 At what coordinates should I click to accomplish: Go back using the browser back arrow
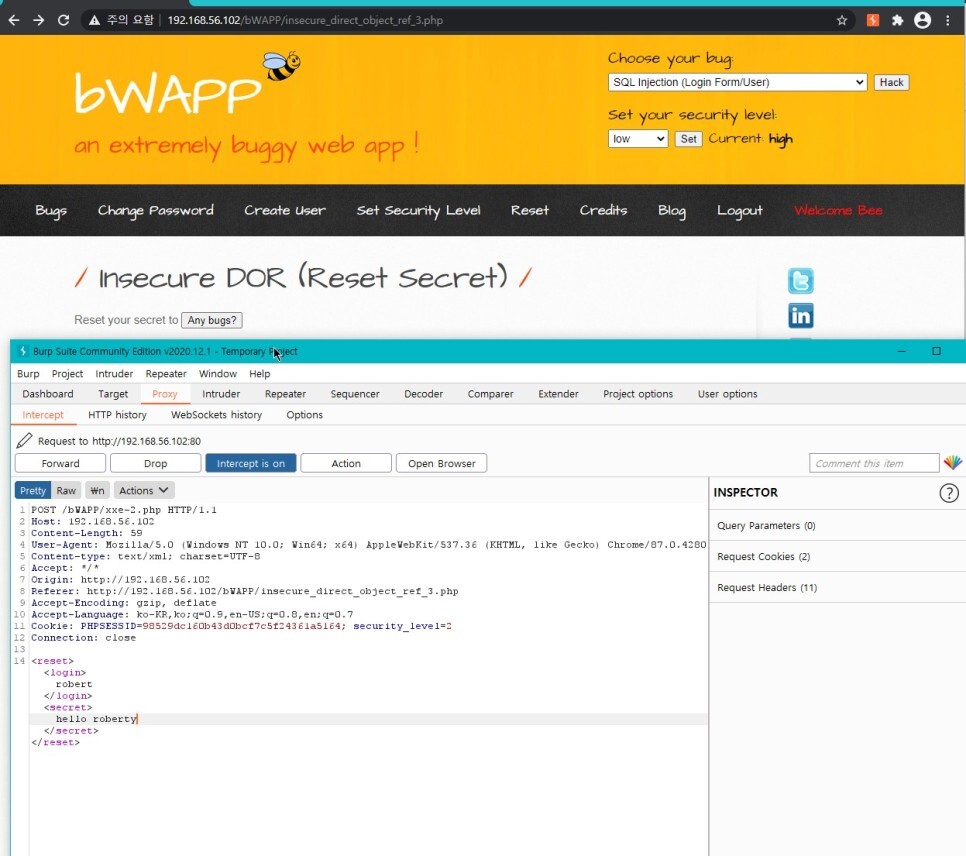(x=14, y=20)
